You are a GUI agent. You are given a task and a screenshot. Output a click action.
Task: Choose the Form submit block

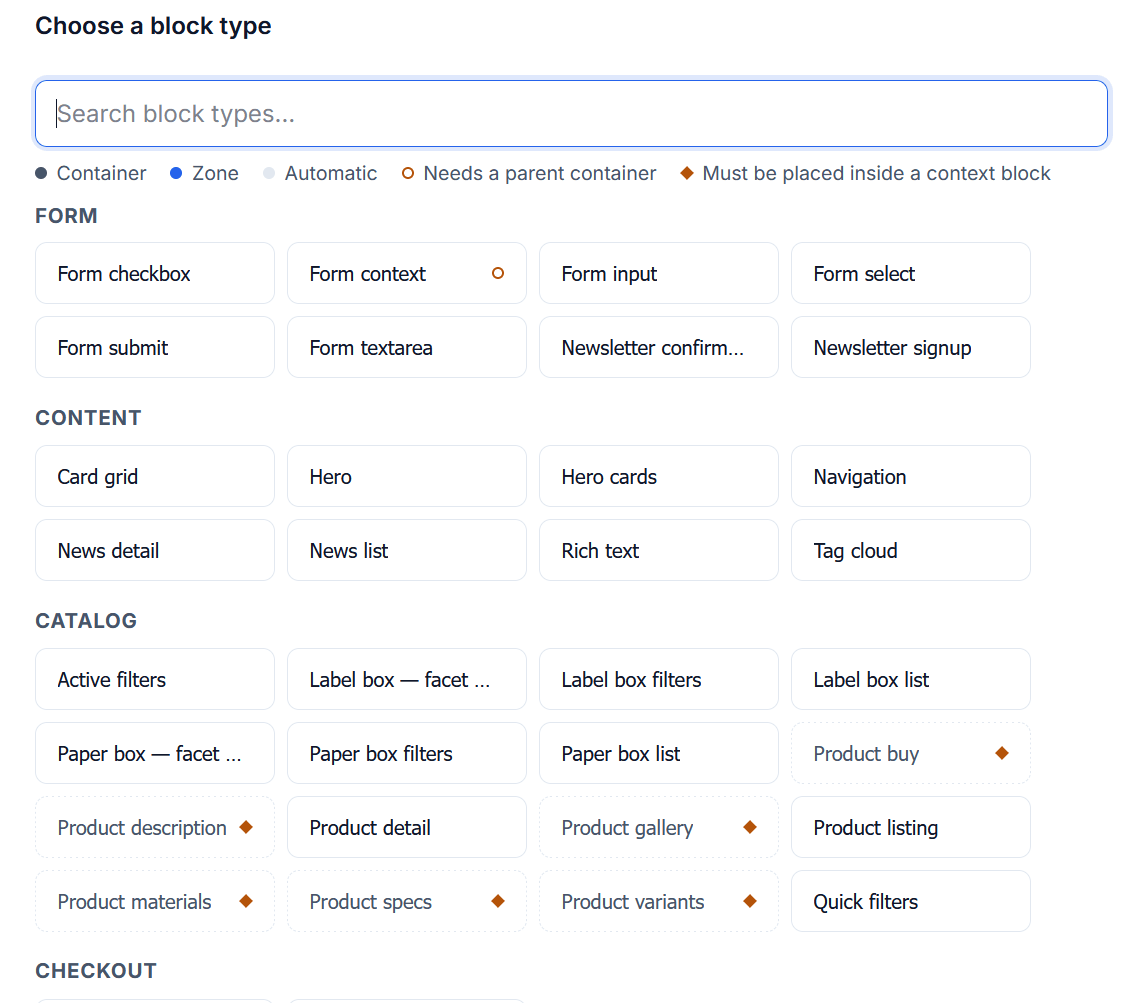[x=155, y=347]
